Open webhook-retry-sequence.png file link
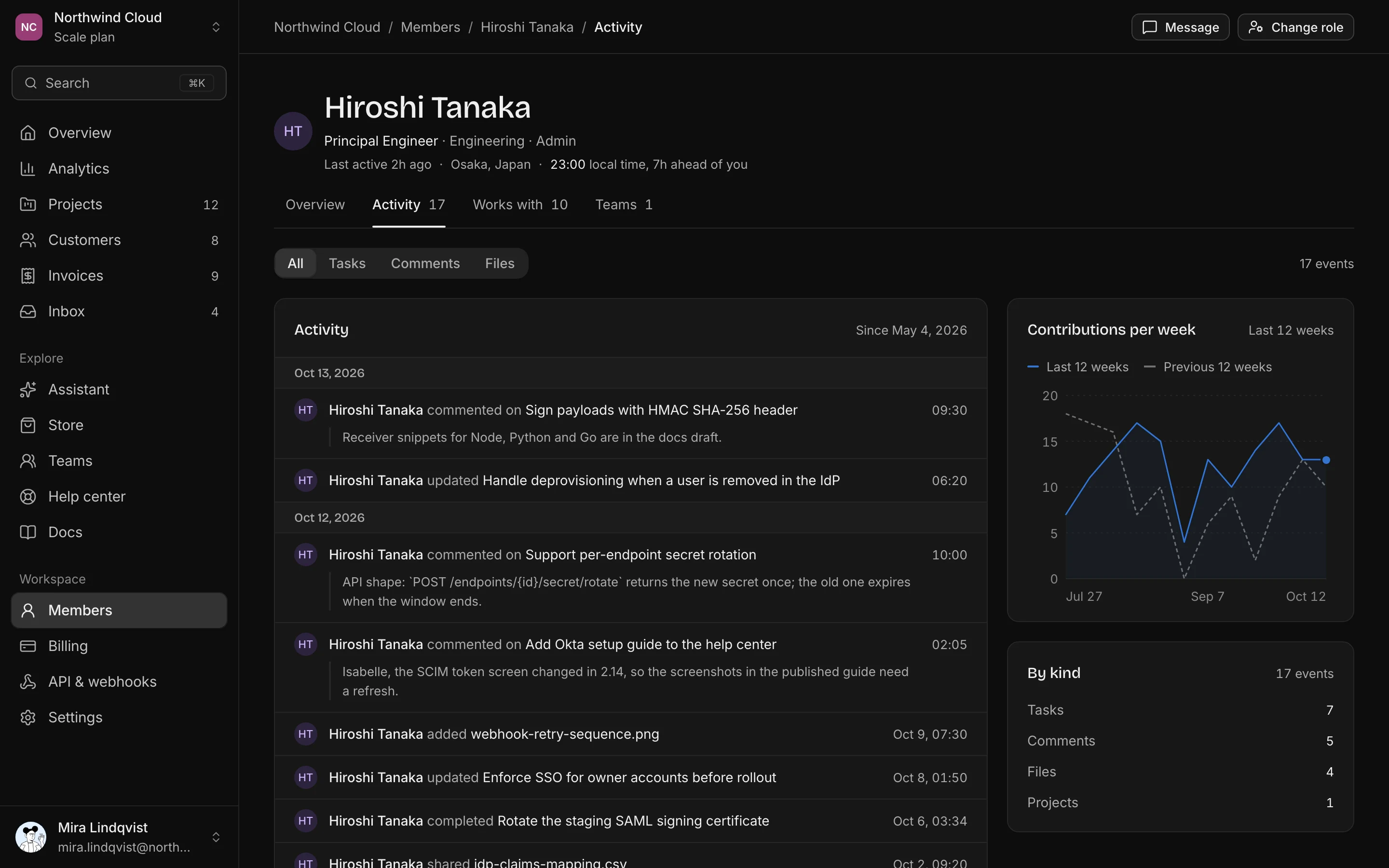The height and width of the screenshot is (868, 1389). pyautogui.click(x=565, y=733)
